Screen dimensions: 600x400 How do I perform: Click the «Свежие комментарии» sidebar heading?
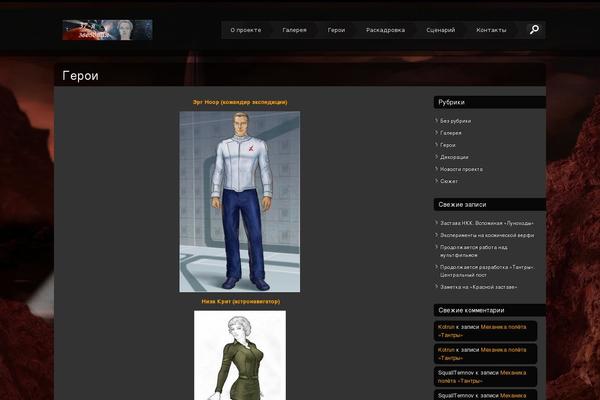[x=471, y=310]
